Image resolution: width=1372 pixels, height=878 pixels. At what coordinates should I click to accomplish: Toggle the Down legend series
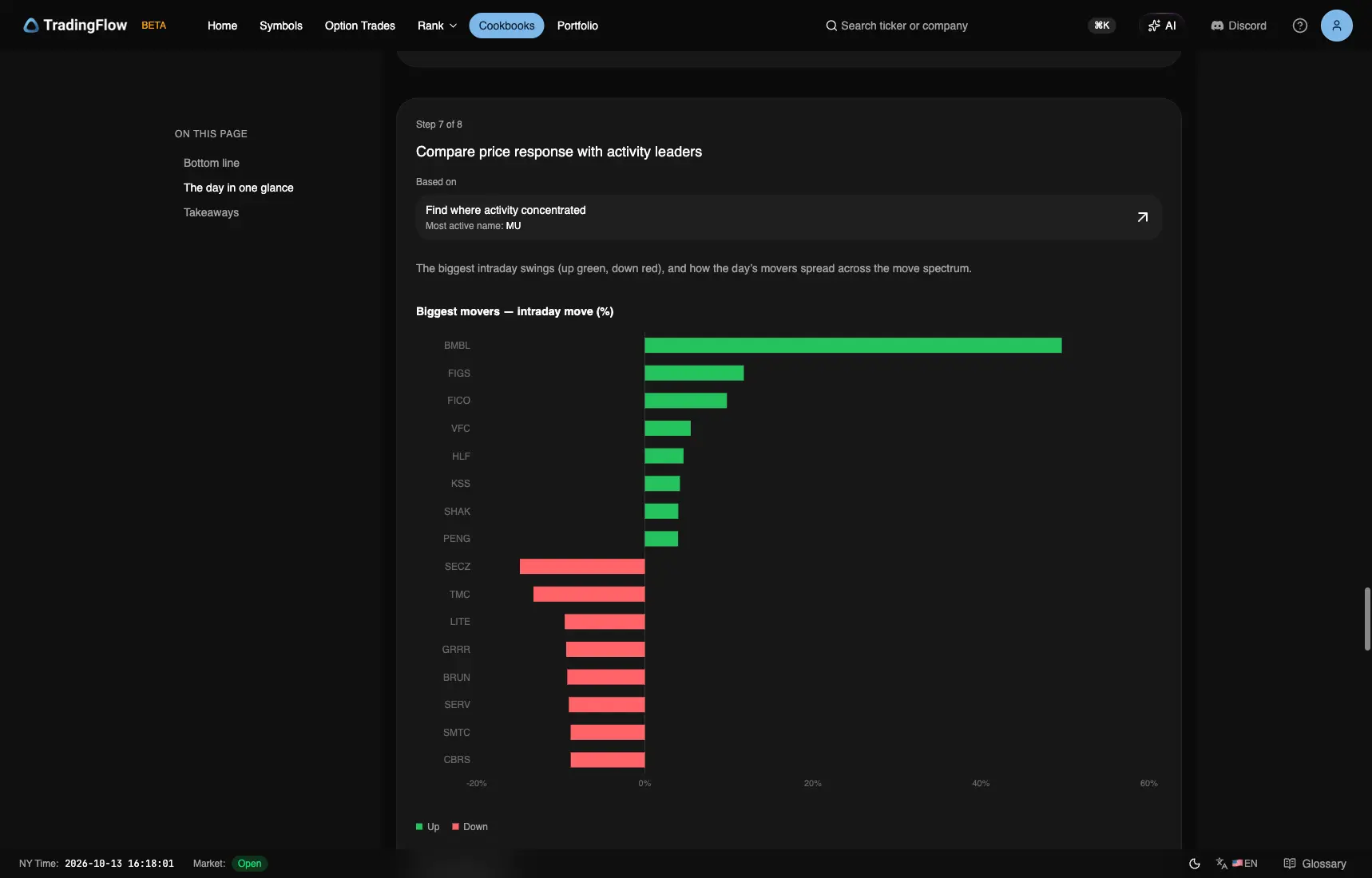point(470,827)
